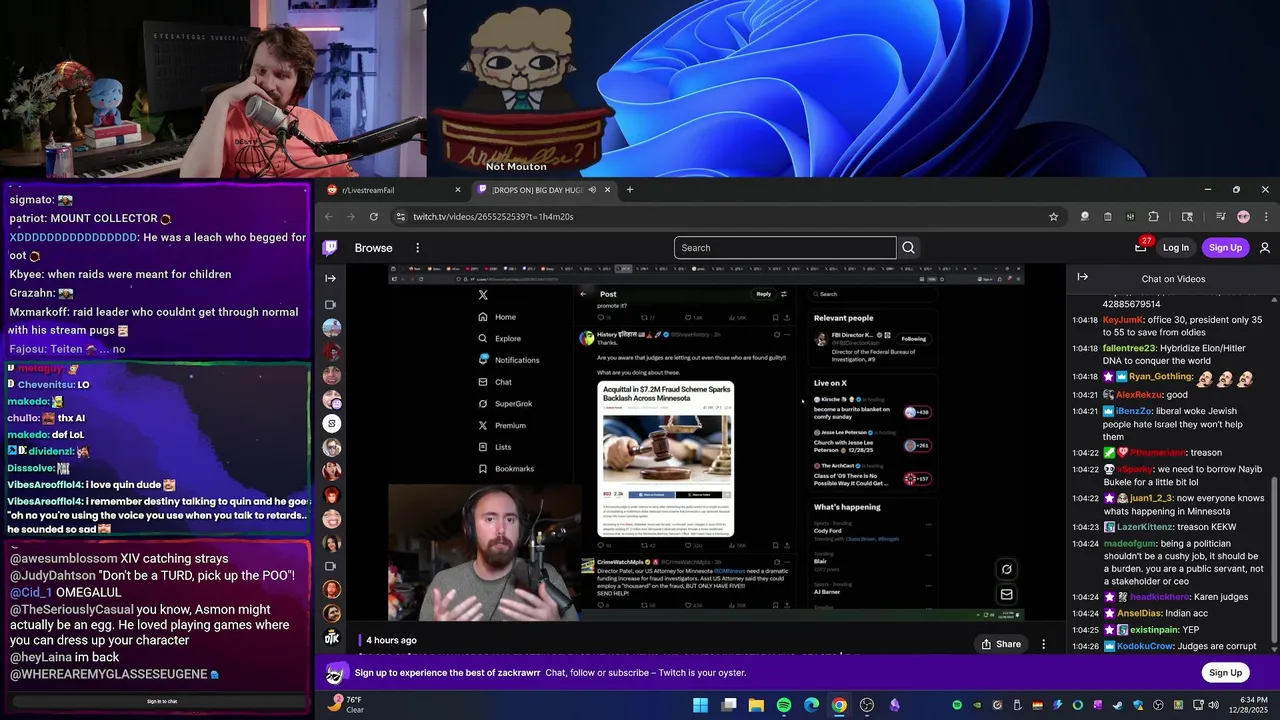This screenshot has height=720, width=1280.
Task: Open KodokuCrow's username in chat
Action: click(x=1146, y=646)
